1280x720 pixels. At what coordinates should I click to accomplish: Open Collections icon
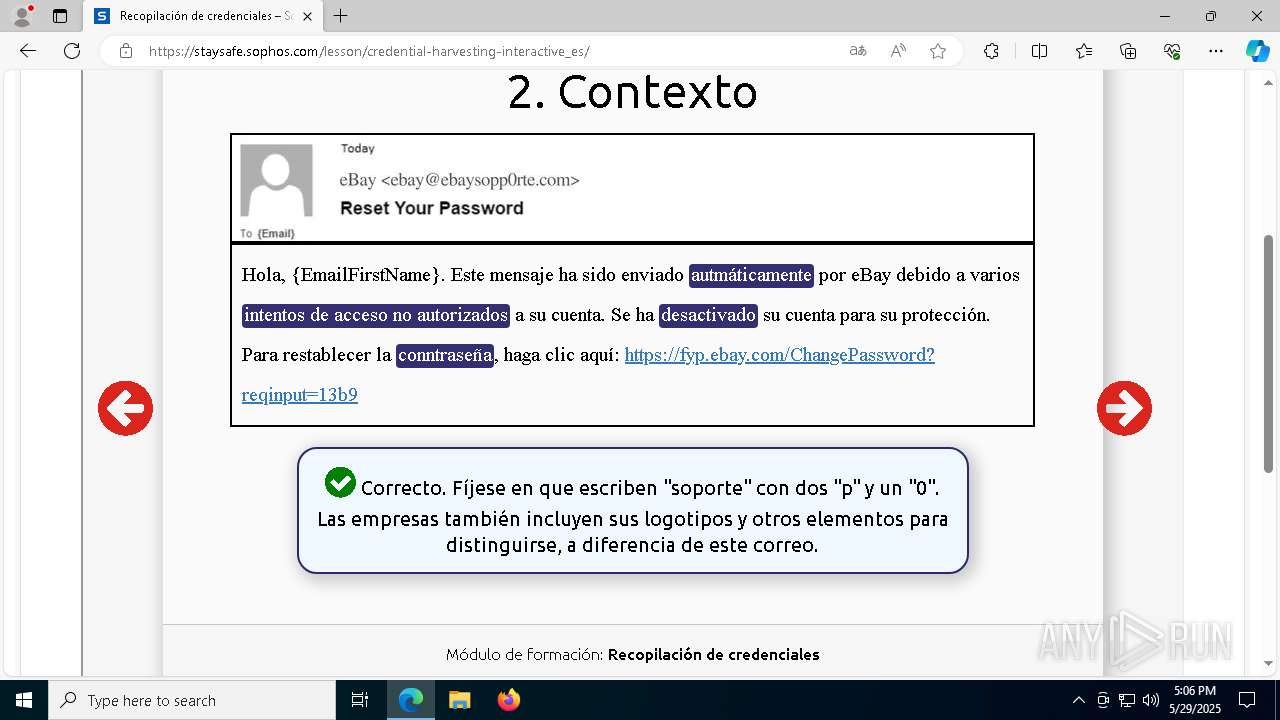click(x=1128, y=51)
